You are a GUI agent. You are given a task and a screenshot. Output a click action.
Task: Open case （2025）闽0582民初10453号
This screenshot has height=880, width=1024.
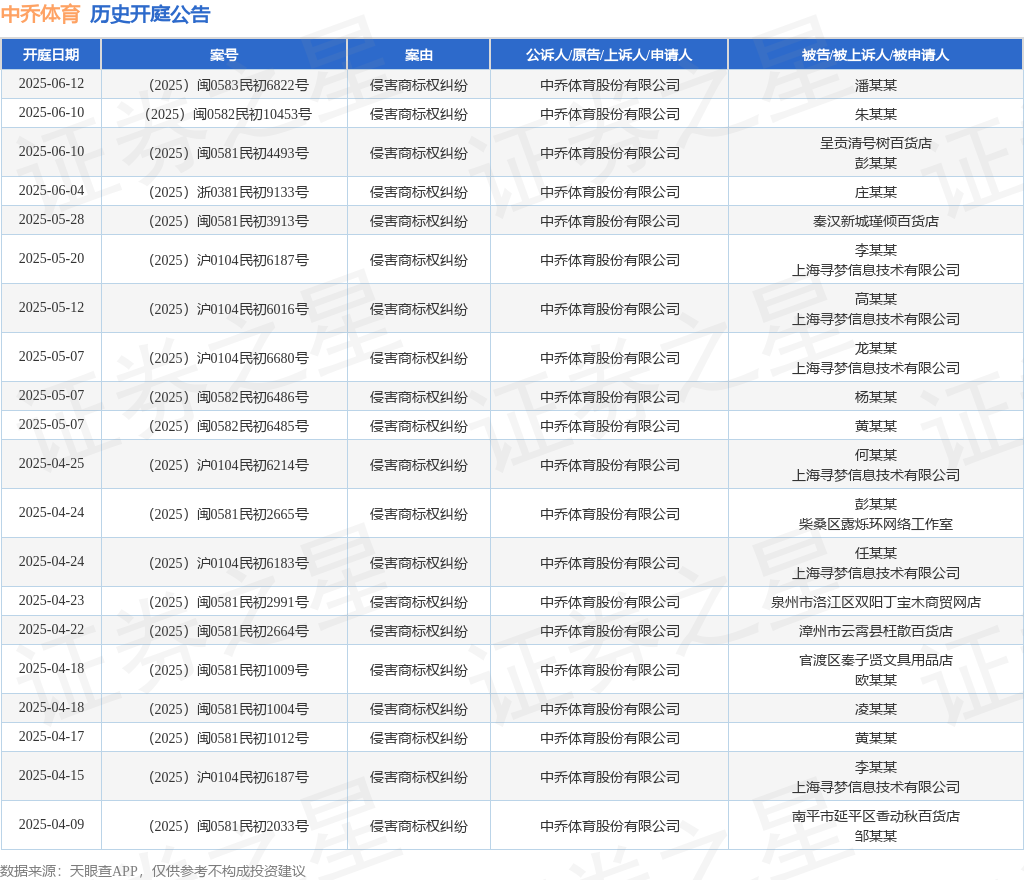coord(225,114)
